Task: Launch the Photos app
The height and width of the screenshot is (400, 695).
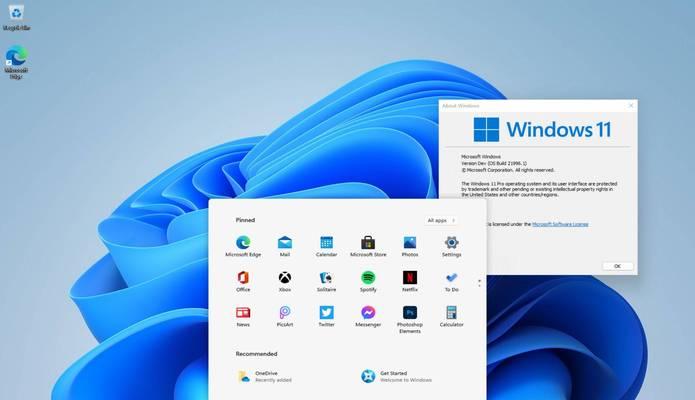Action: click(410, 246)
